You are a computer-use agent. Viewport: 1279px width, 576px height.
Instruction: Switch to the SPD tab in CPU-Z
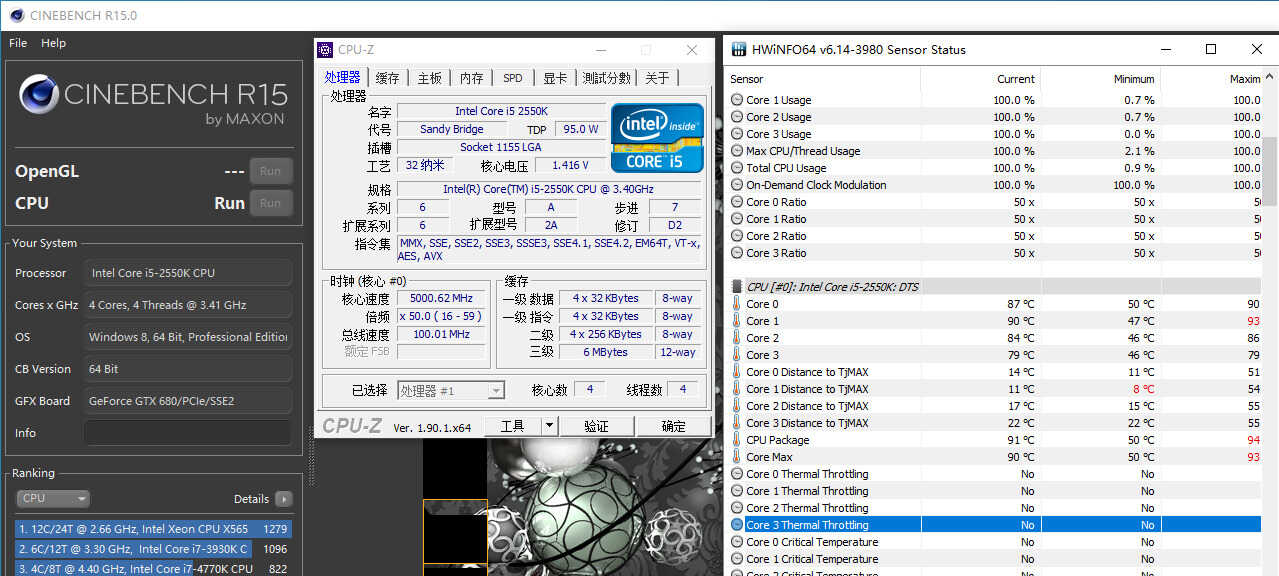coord(512,78)
